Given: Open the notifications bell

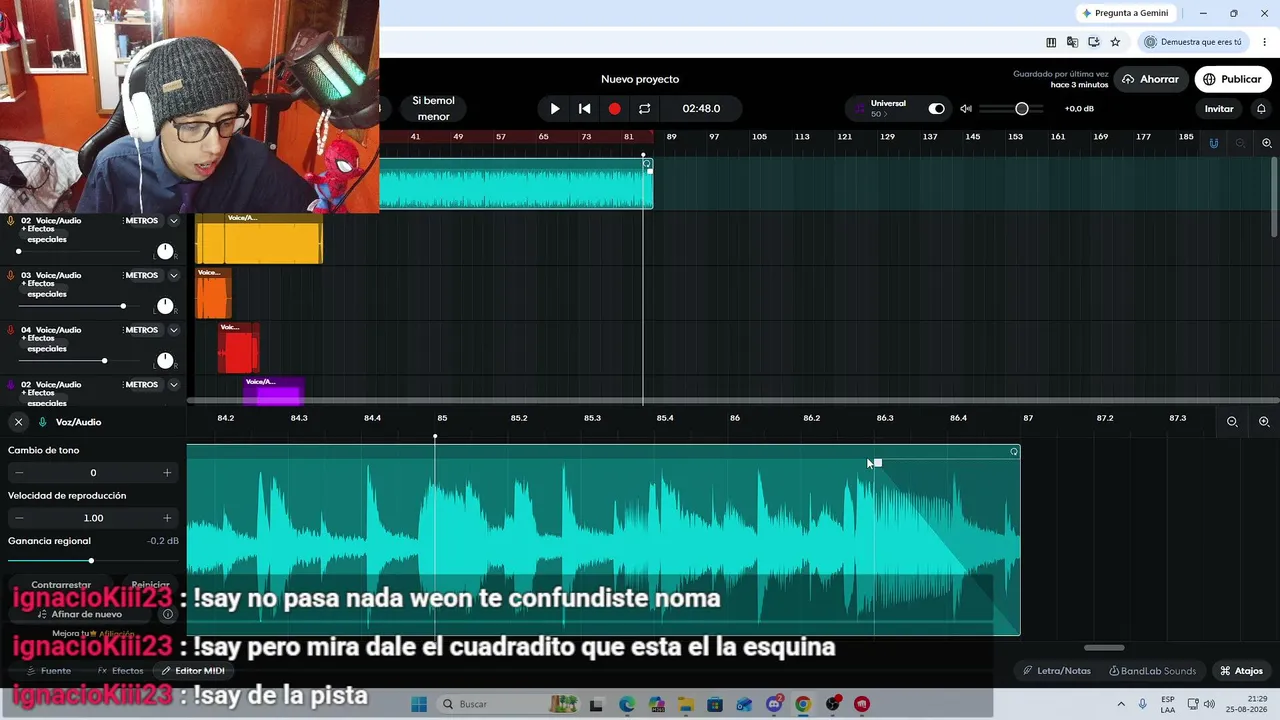Looking at the screenshot, I should click(1261, 108).
